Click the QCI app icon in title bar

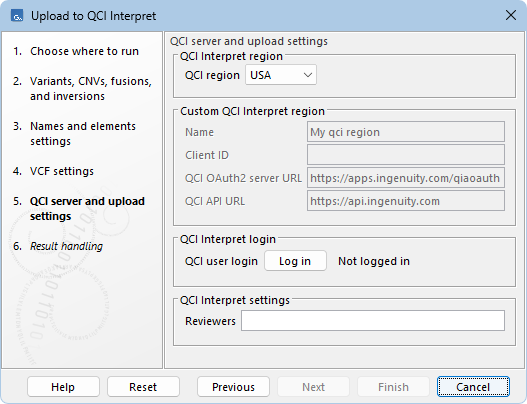point(17,16)
